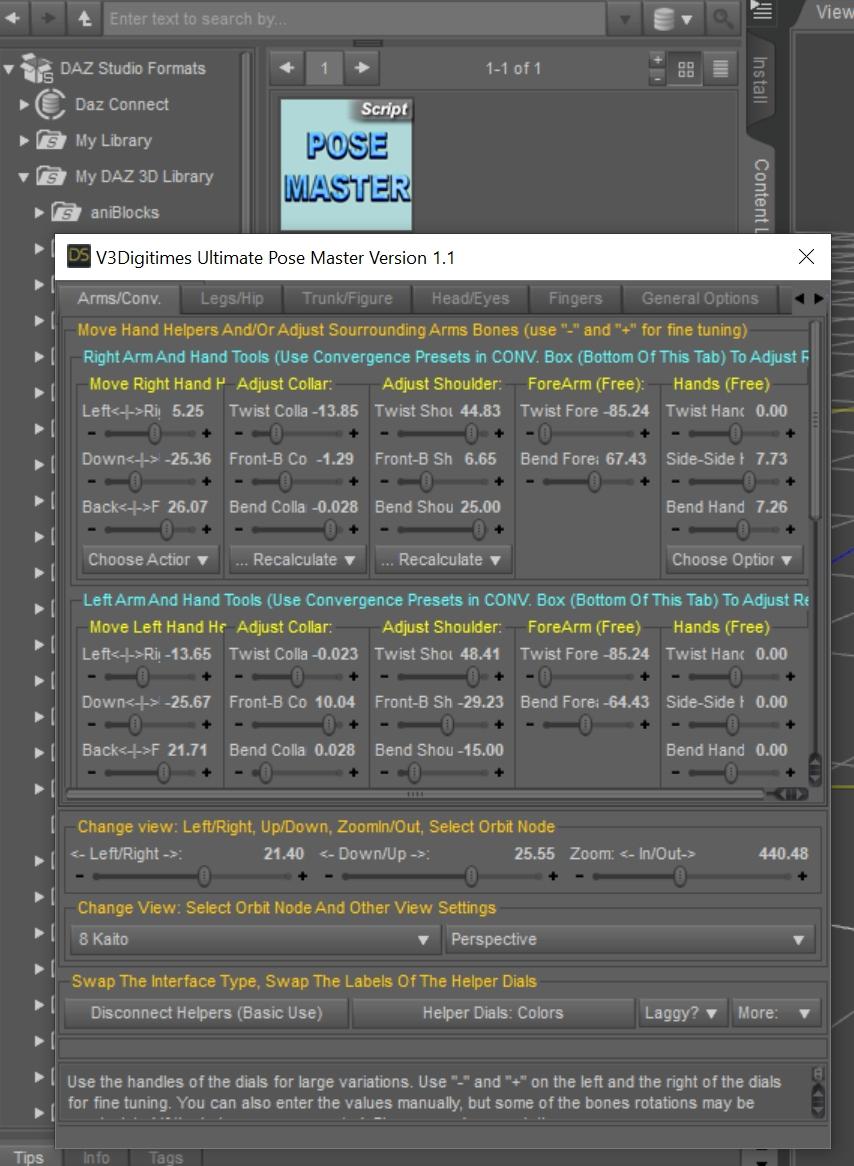The width and height of the screenshot is (854, 1166).
Task: Open the Choose Action dropdown for right hand
Action: (x=148, y=560)
